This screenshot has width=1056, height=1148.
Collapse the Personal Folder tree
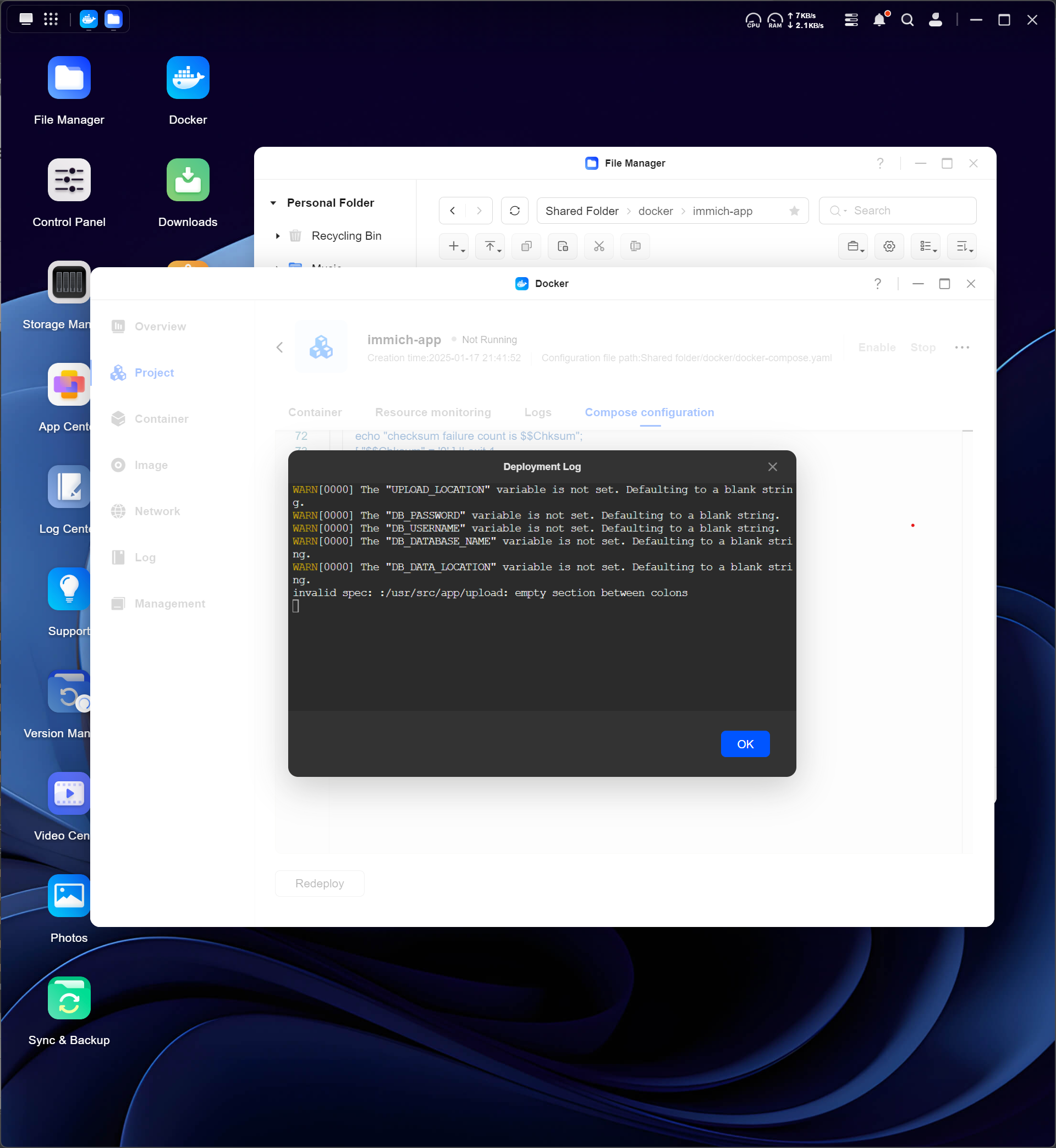pos(273,203)
